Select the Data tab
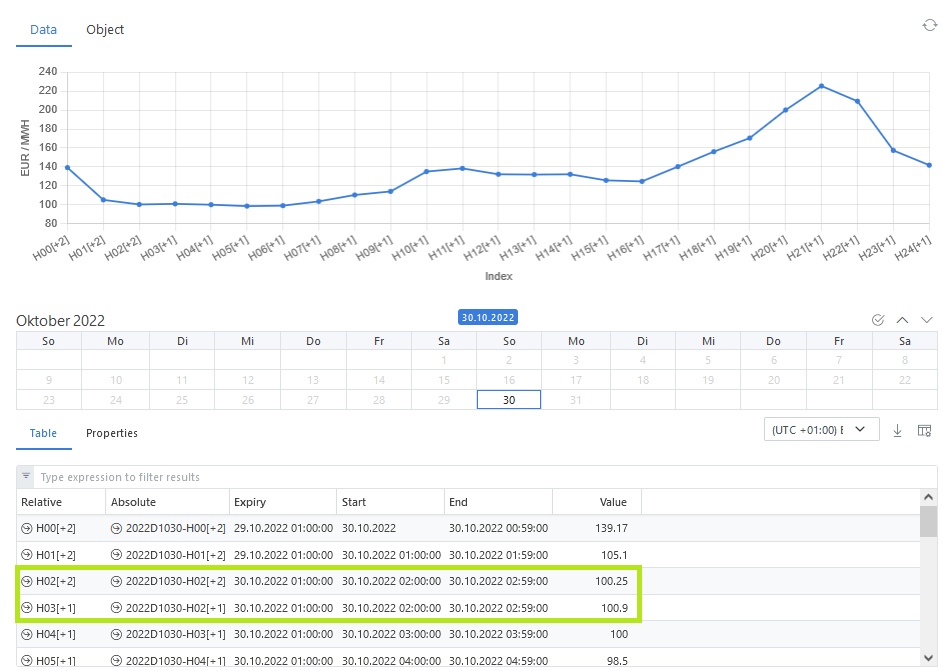This screenshot has width=943, height=671. click(43, 30)
